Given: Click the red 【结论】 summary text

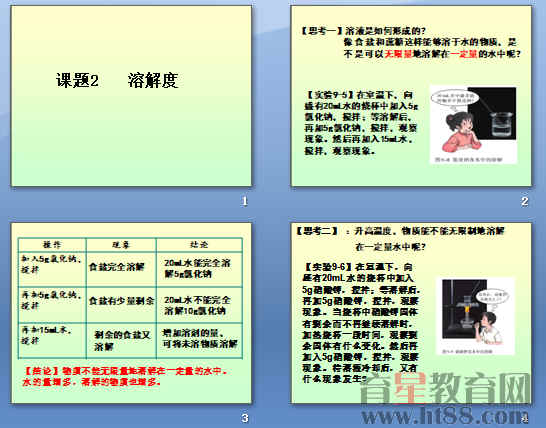Looking at the screenshot, I should [125, 376].
